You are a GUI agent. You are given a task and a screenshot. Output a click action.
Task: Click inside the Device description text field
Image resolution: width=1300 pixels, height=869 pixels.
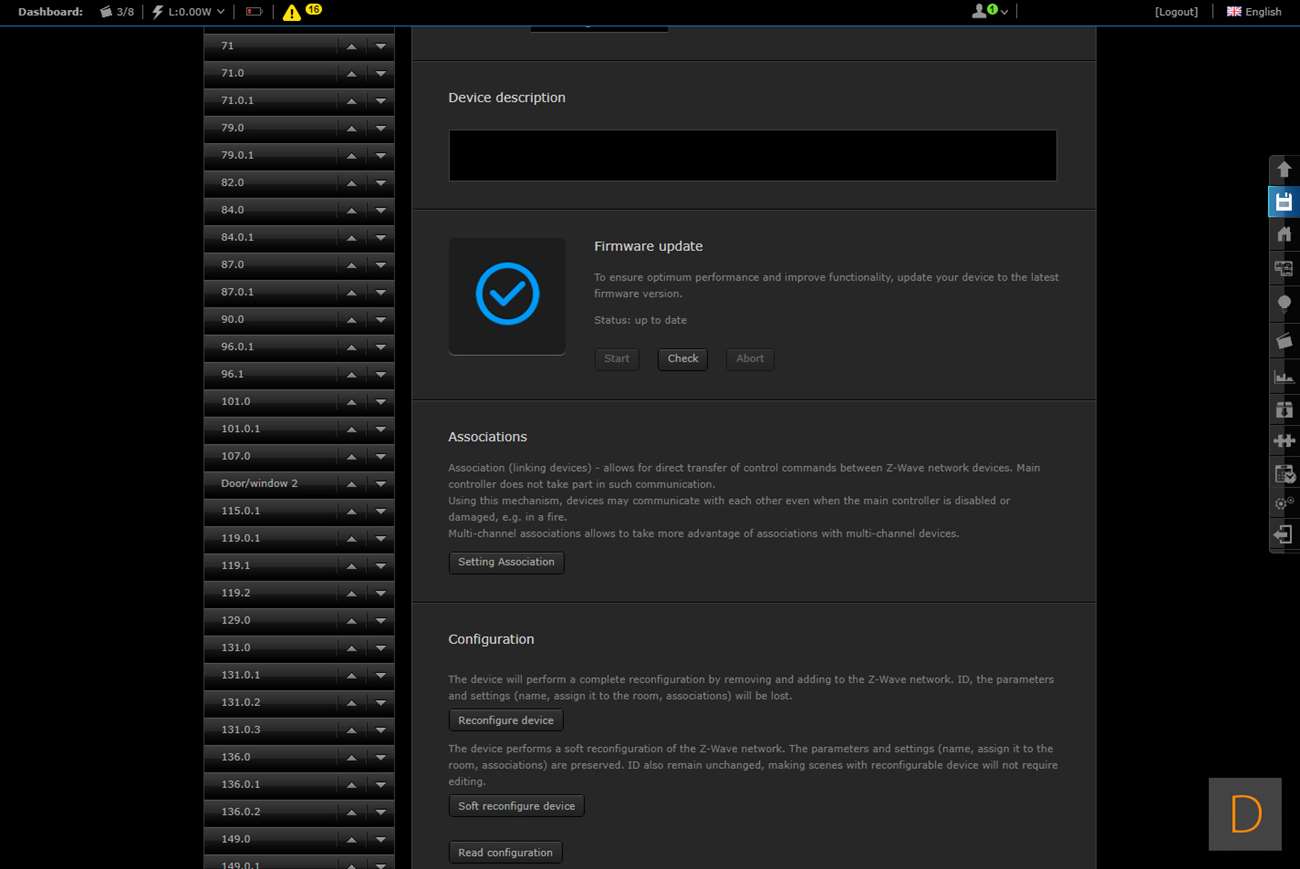[x=752, y=156]
